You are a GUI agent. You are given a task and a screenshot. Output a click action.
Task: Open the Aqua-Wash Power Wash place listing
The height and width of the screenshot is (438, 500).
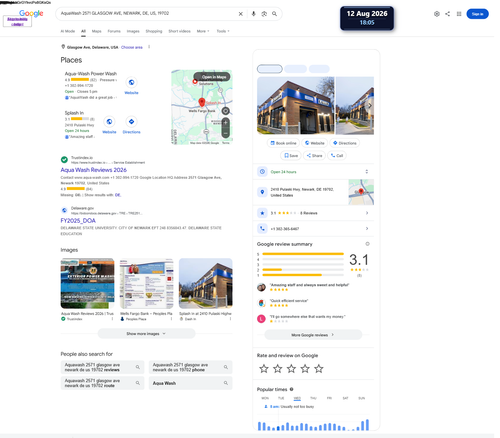[x=91, y=74]
